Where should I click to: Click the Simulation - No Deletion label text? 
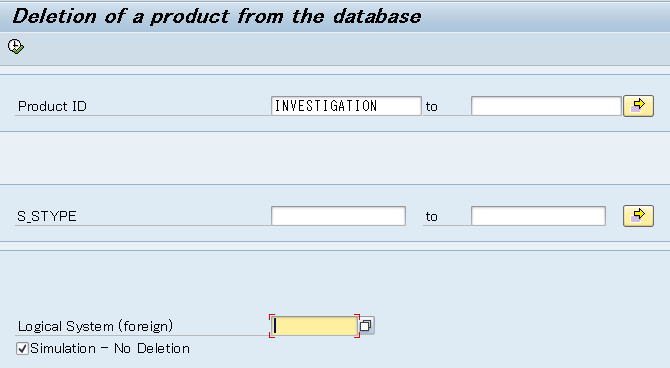point(110,348)
